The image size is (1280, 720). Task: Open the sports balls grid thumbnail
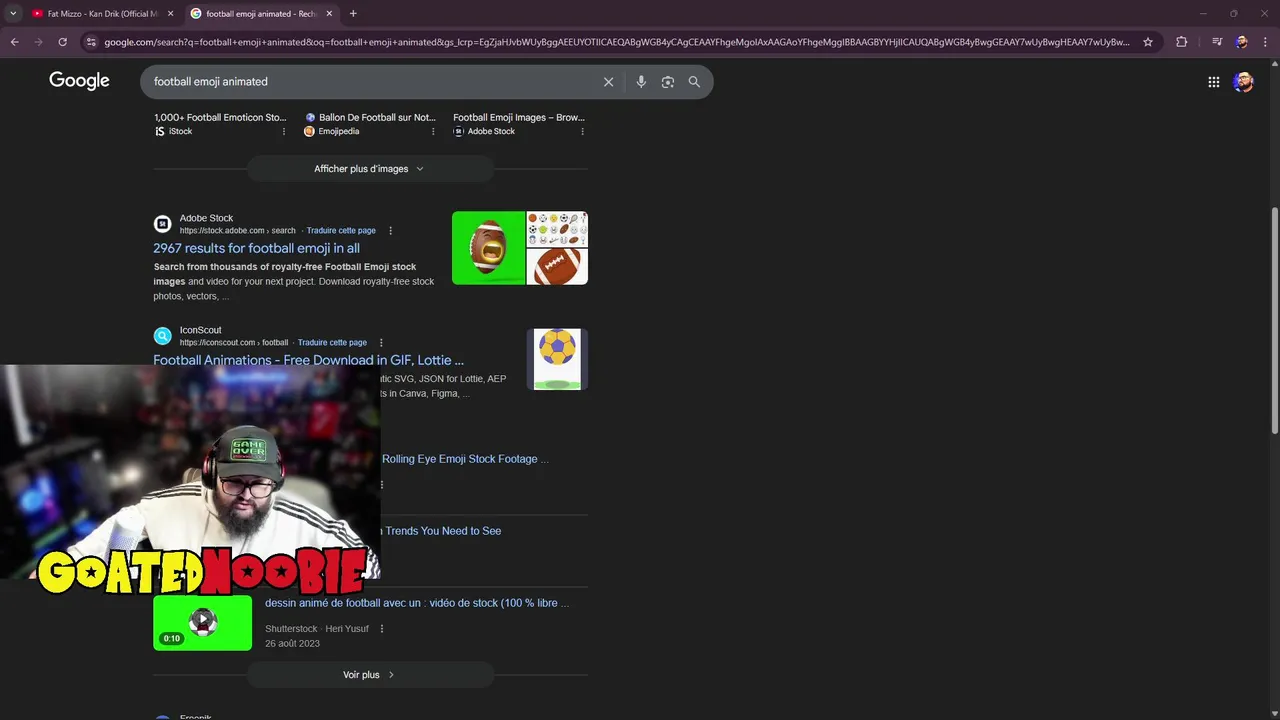557,229
